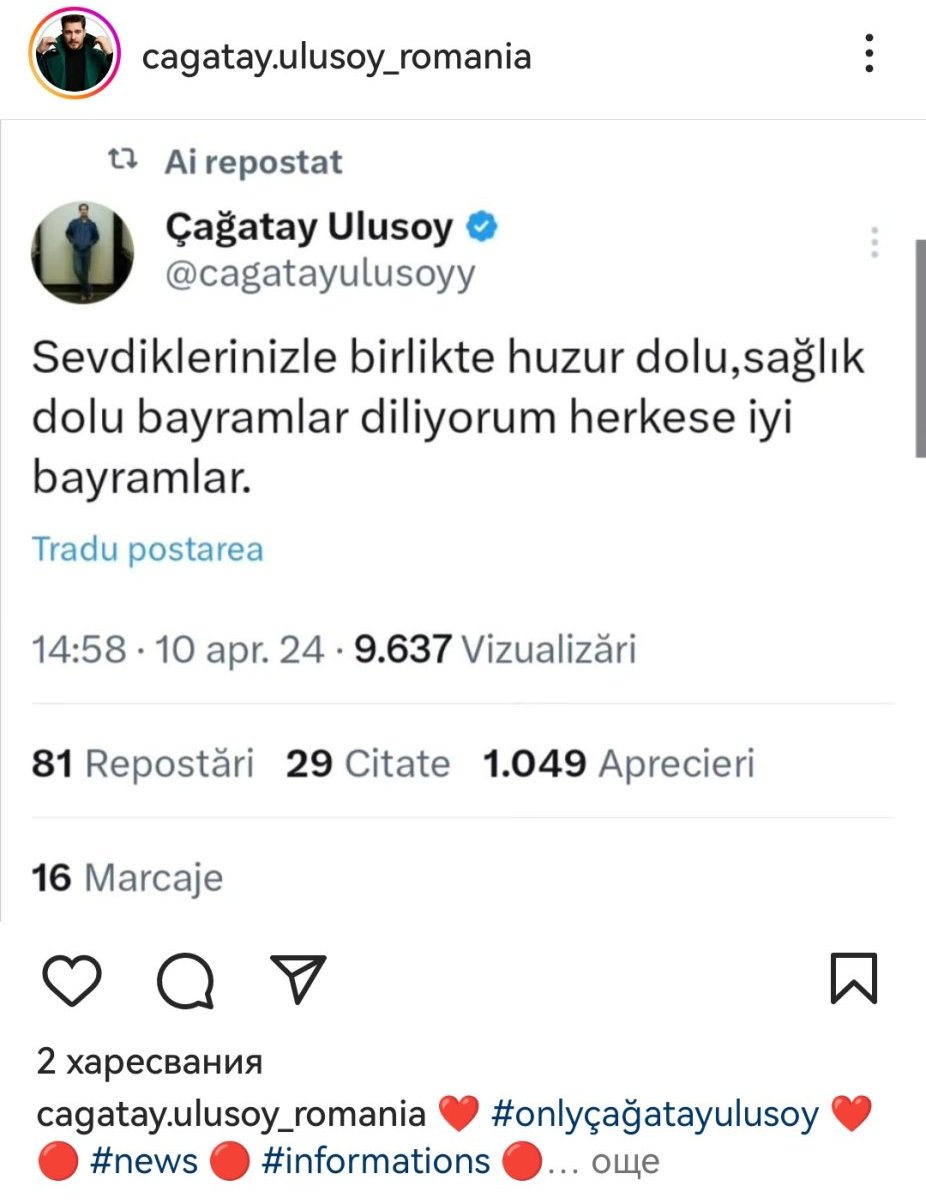The width and height of the screenshot is (926, 1202).
Task: Click the gray scrollbar at right edge
Action: pyautogui.click(x=920, y=347)
